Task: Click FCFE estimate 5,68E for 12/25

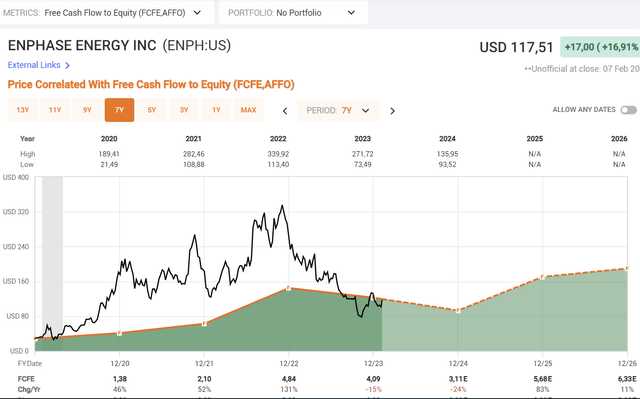Action: click(542, 379)
